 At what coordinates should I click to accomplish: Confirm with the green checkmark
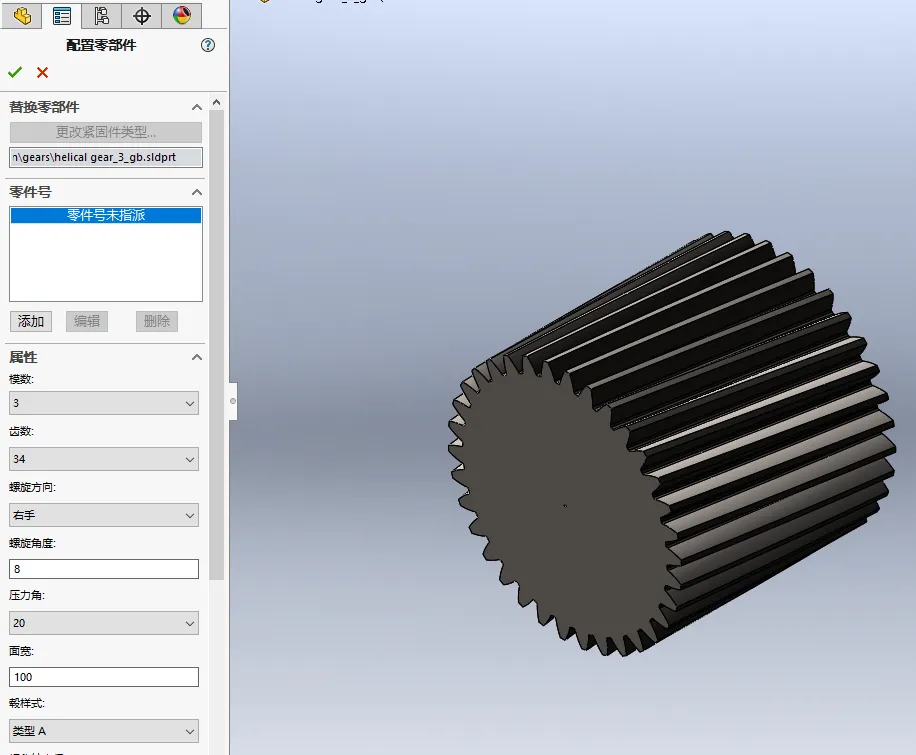[15, 72]
